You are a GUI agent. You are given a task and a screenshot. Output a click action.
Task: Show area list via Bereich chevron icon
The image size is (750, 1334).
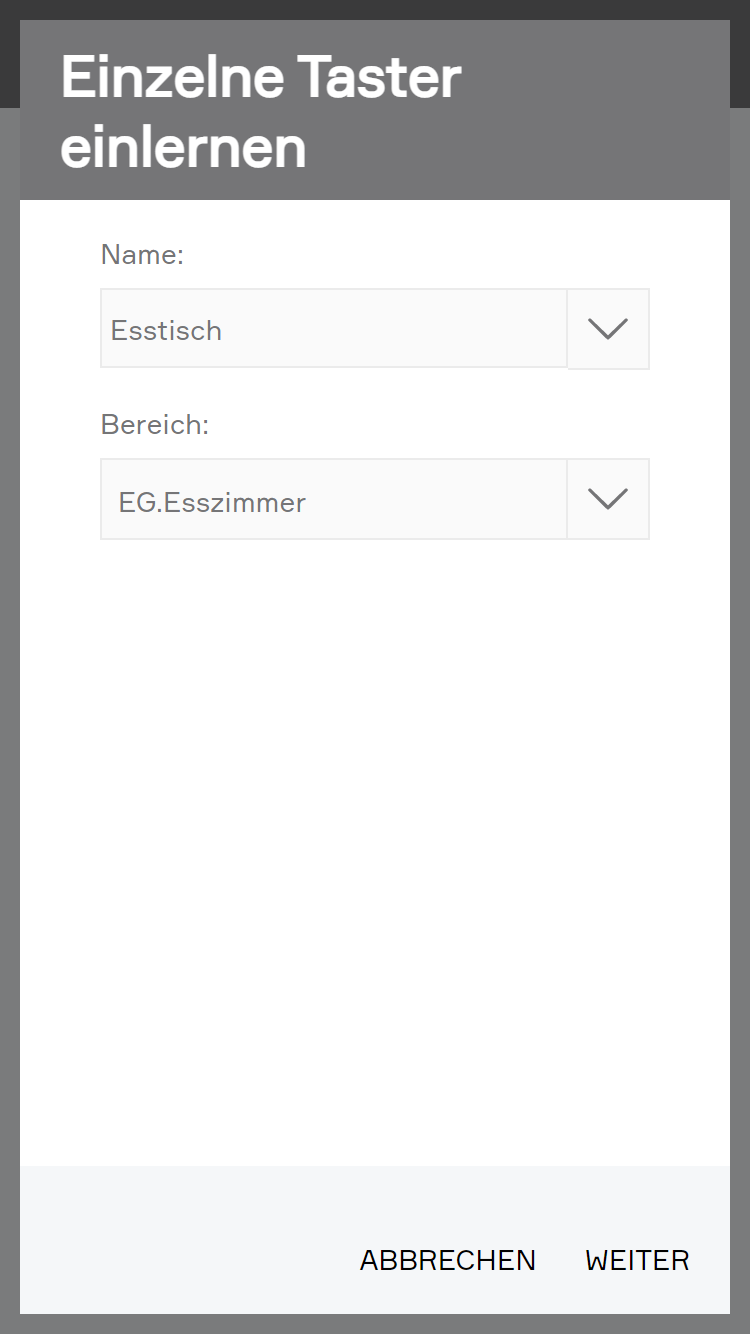pos(608,499)
